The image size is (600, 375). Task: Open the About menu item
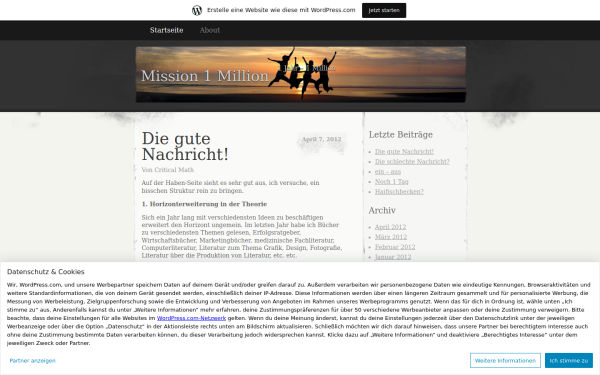[x=210, y=30]
